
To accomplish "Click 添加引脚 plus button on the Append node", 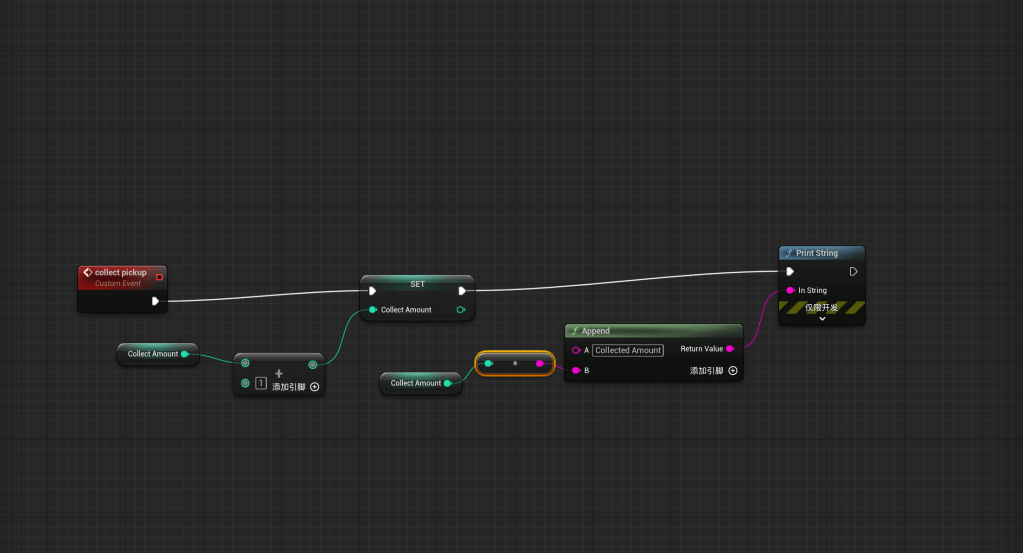I will [x=732, y=371].
